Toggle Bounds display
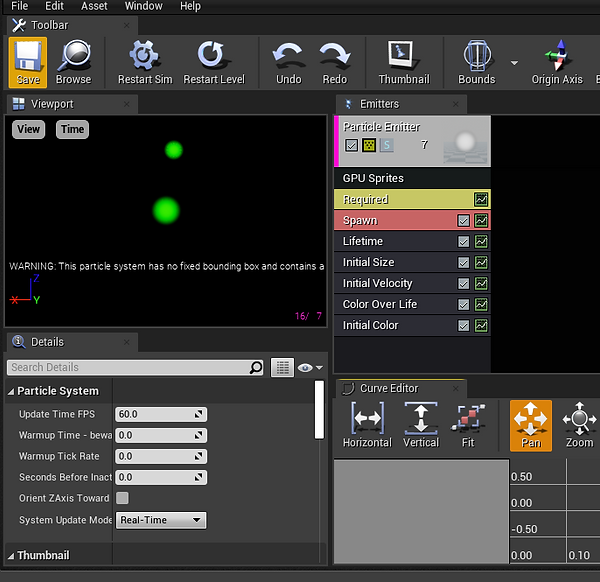Image resolution: width=600 pixels, height=582 pixels. (x=476, y=62)
